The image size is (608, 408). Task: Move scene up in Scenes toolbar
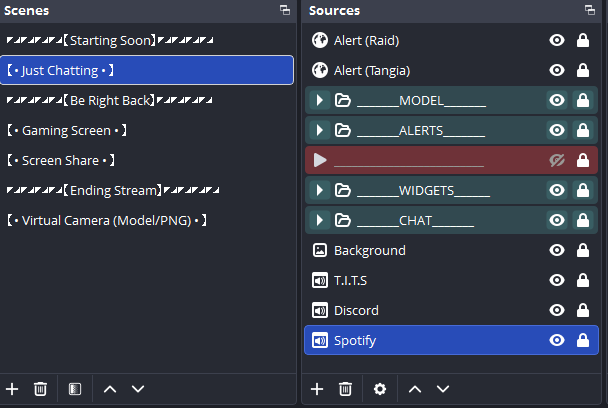pyautogui.click(x=110, y=389)
